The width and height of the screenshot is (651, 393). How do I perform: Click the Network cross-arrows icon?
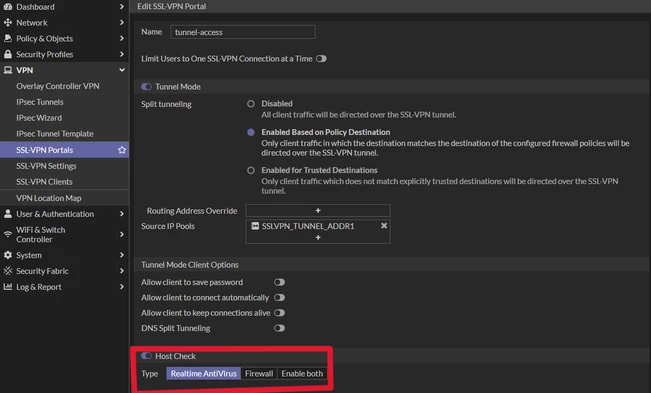[7, 22]
